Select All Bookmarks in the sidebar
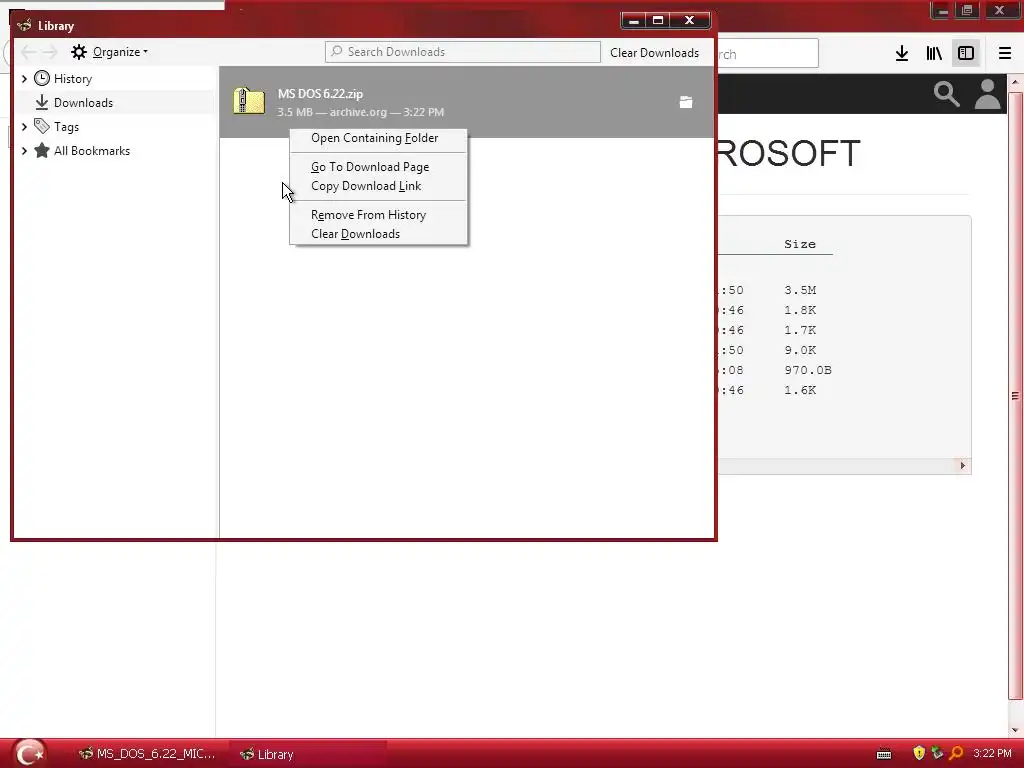The height and width of the screenshot is (768, 1024). (91, 151)
